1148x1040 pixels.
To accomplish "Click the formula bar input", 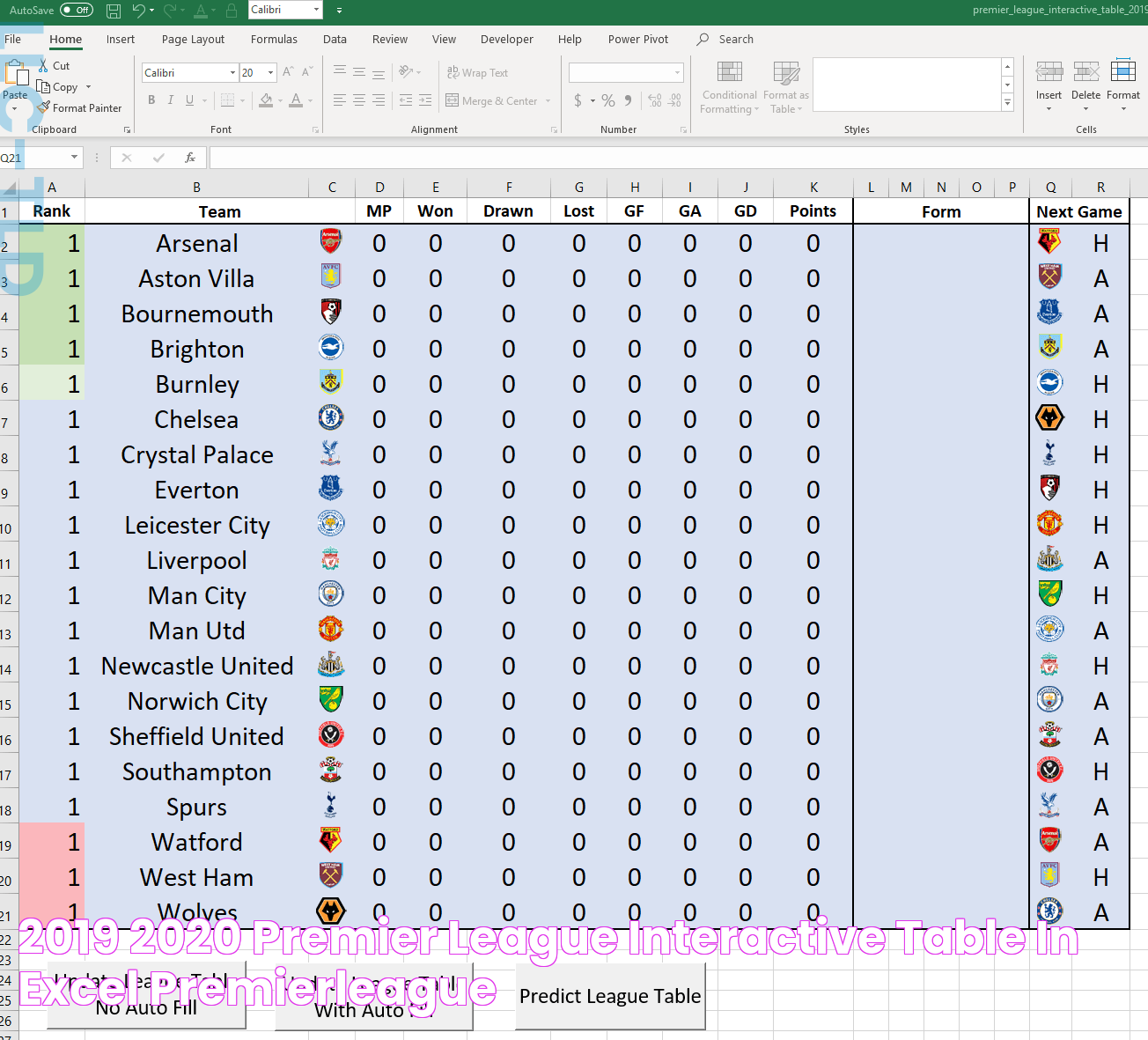I will click(x=678, y=158).
